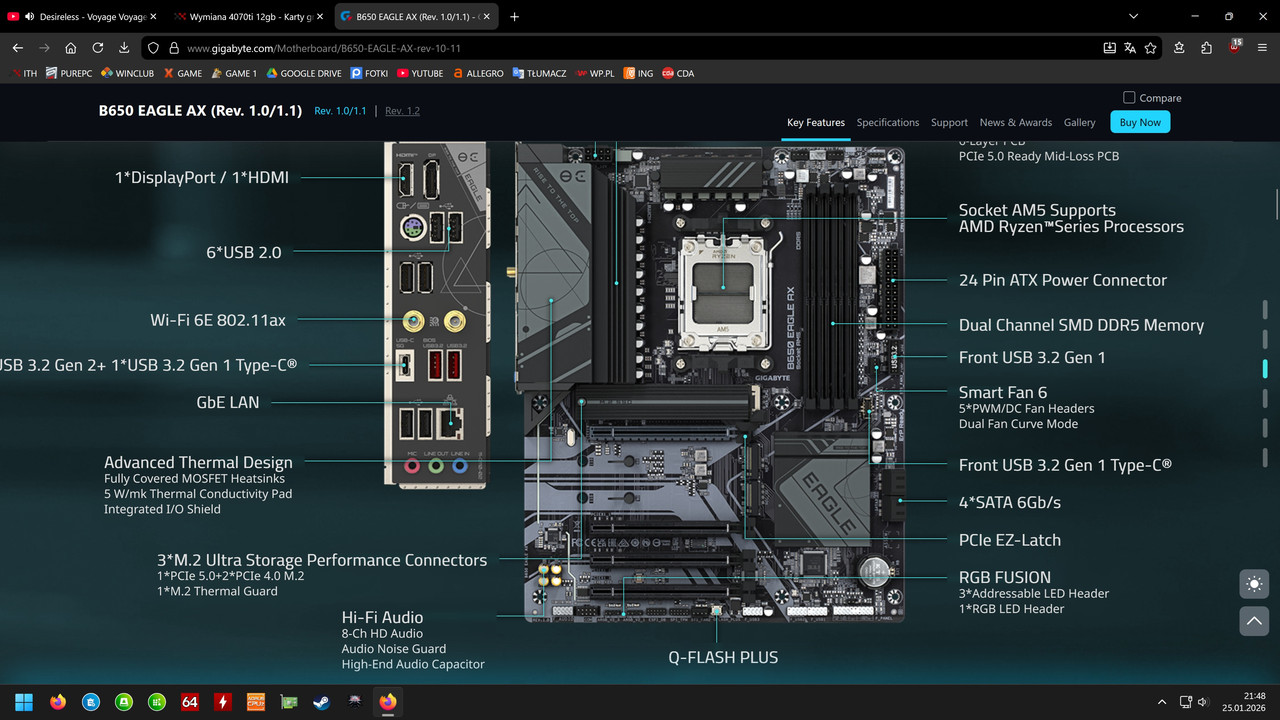Click the tracking protection shield icon
Screen dimensions: 1280x720
tap(153, 48)
